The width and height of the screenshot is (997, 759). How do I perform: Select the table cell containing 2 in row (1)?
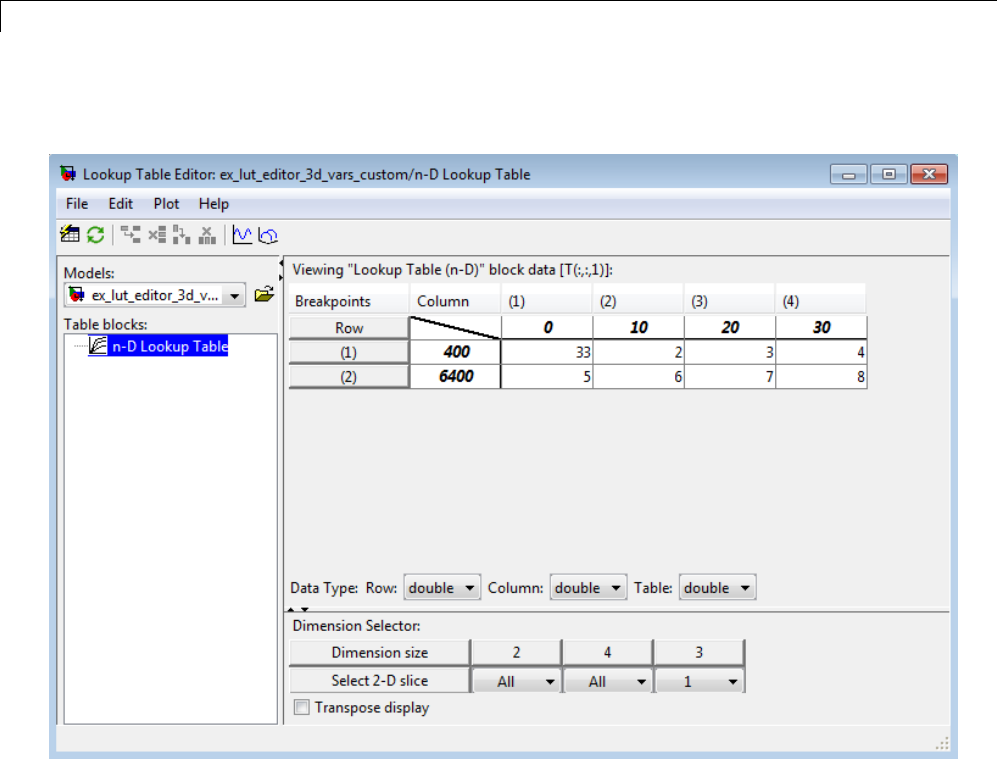click(x=638, y=352)
